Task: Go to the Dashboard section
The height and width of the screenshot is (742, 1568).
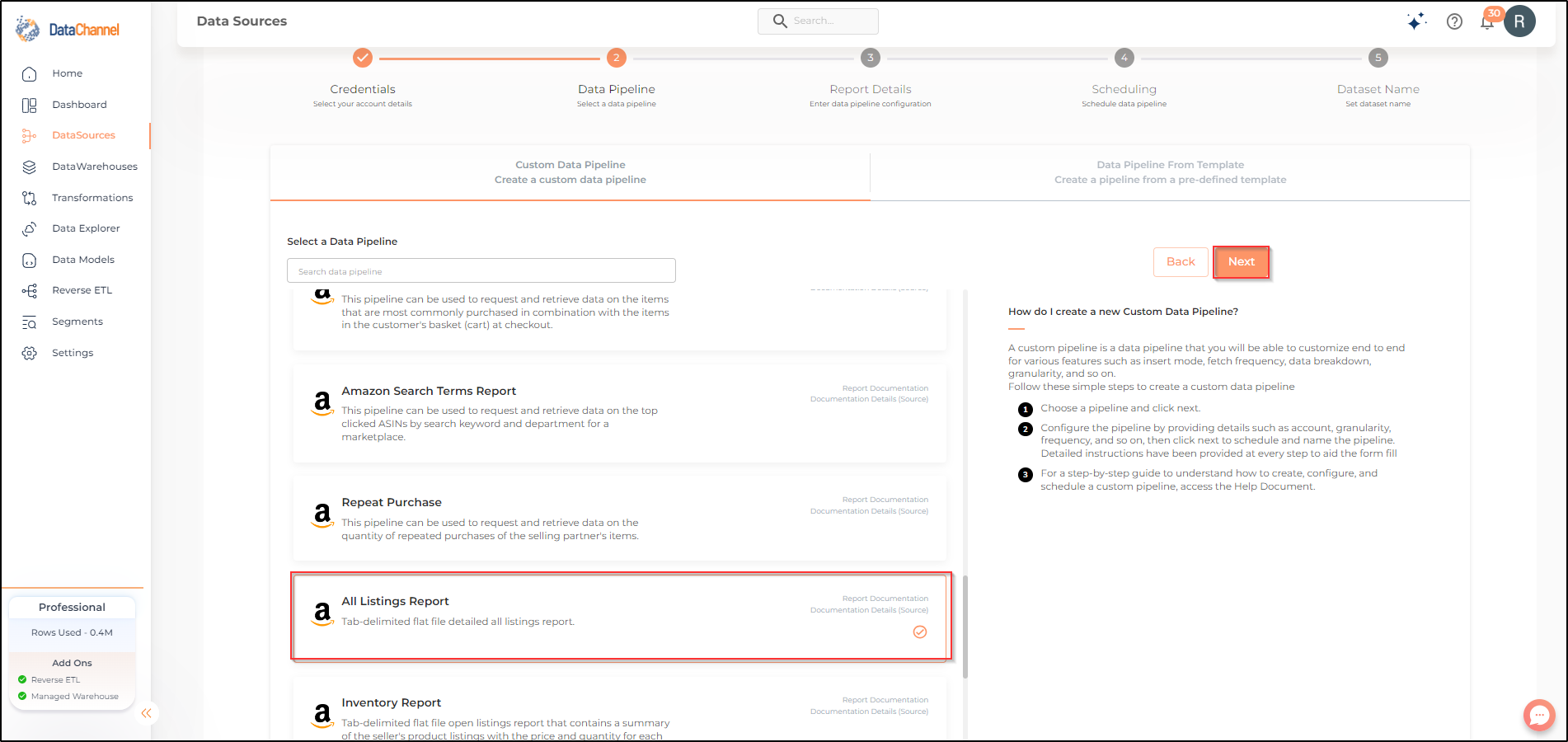Action: [79, 105]
